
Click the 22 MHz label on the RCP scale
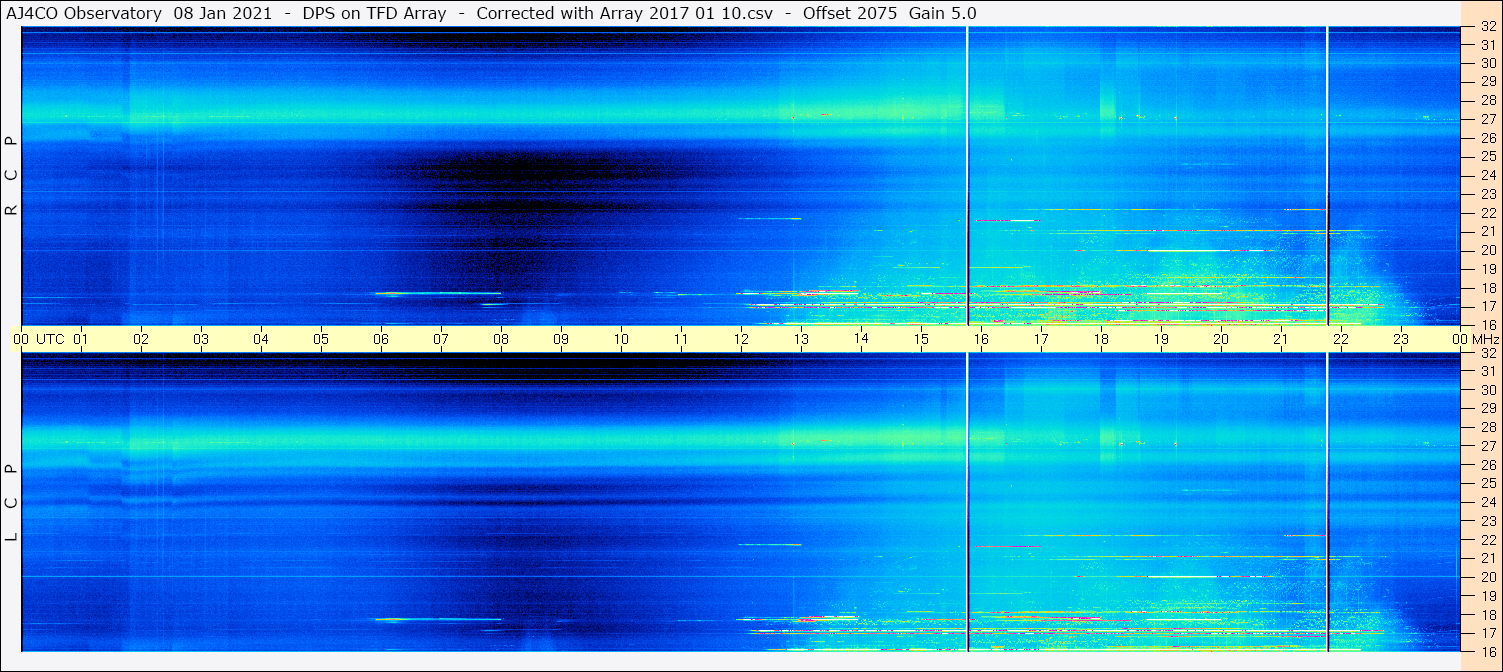pos(1488,213)
